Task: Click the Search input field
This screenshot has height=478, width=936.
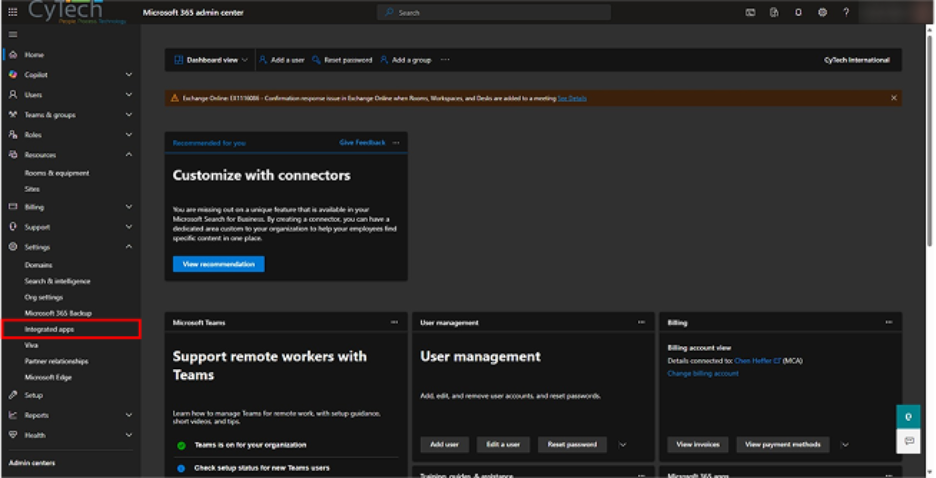Action: point(494,13)
